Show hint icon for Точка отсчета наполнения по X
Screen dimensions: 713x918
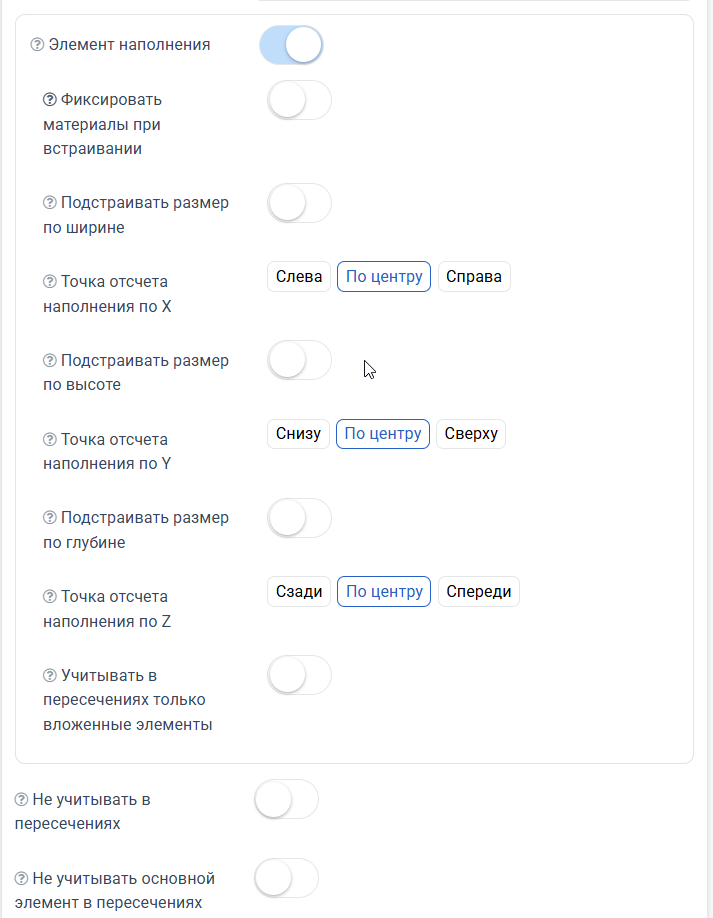tap(50, 282)
